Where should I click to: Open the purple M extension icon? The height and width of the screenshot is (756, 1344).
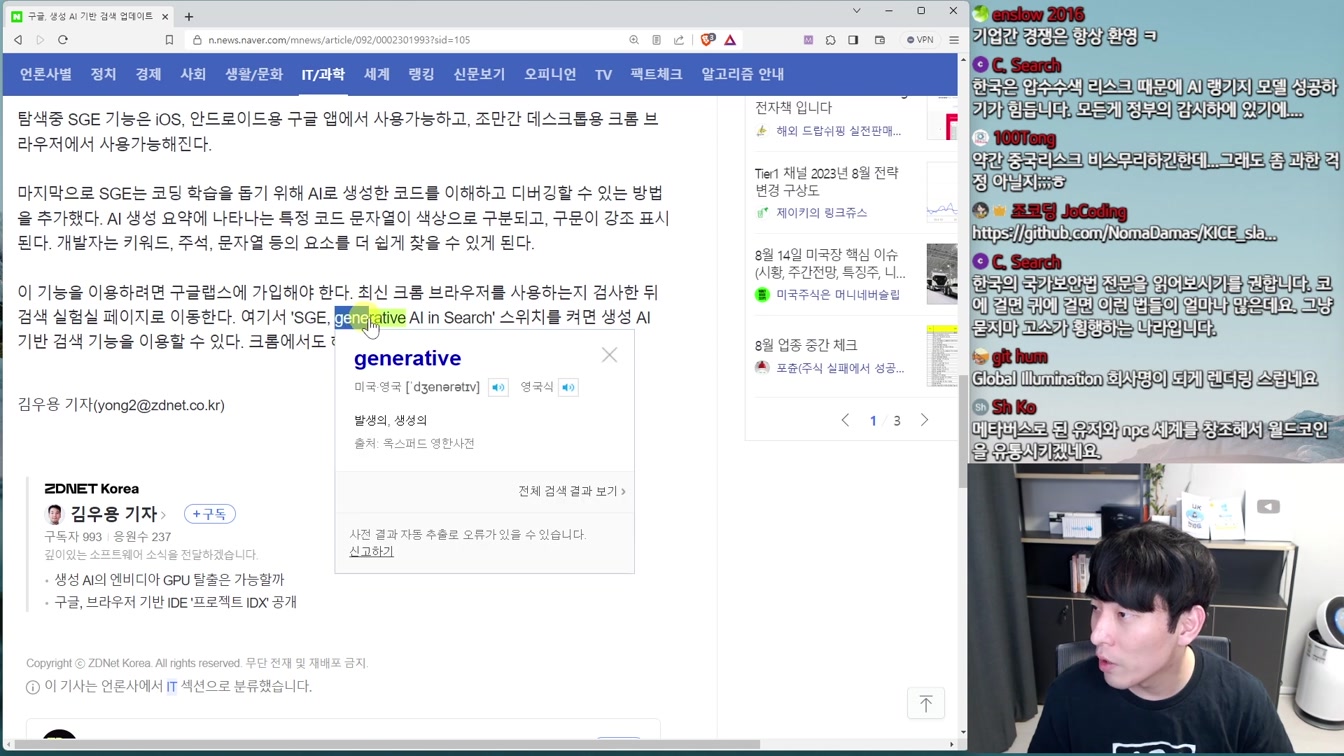tap(808, 40)
